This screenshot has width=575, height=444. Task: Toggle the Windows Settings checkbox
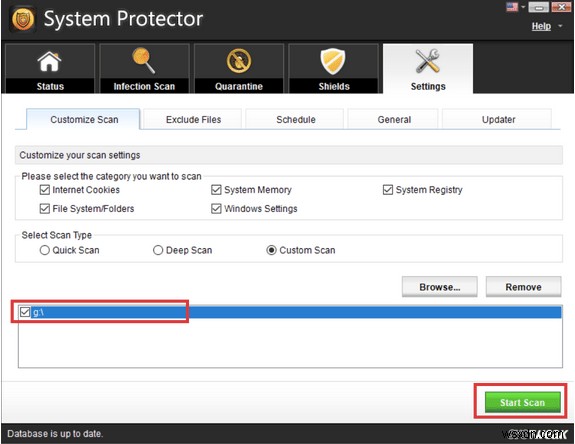click(x=216, y=209)
